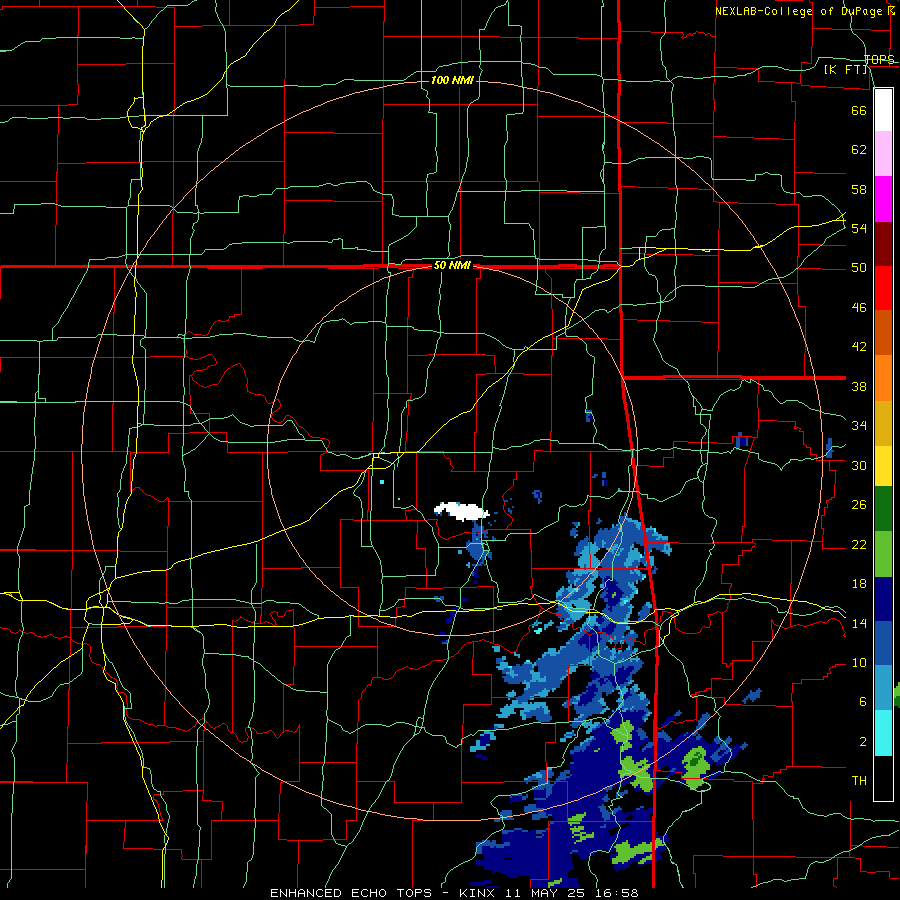Click the white 66 kft legend swatch
Viewport: 900px width, 900px height.
click(883, 110)
